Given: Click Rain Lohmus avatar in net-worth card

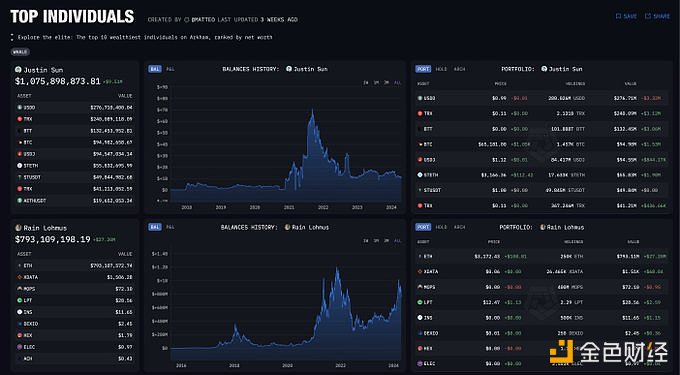Looking at the screenshot, I should coord(18,228).
